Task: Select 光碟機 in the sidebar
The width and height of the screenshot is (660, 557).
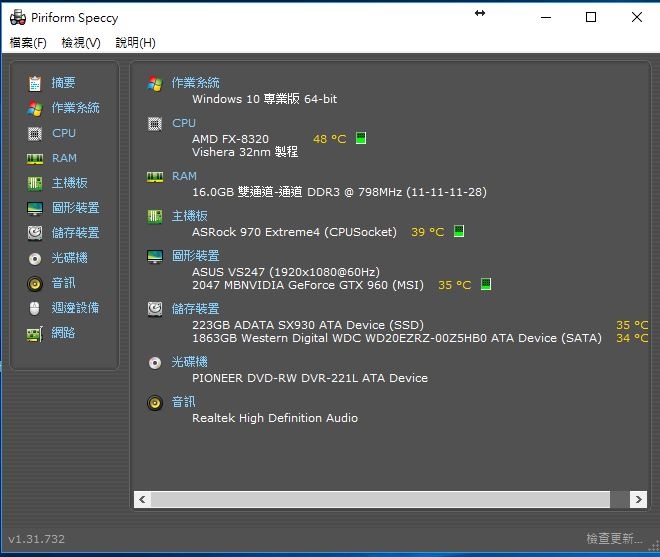Action: (69, 258)
